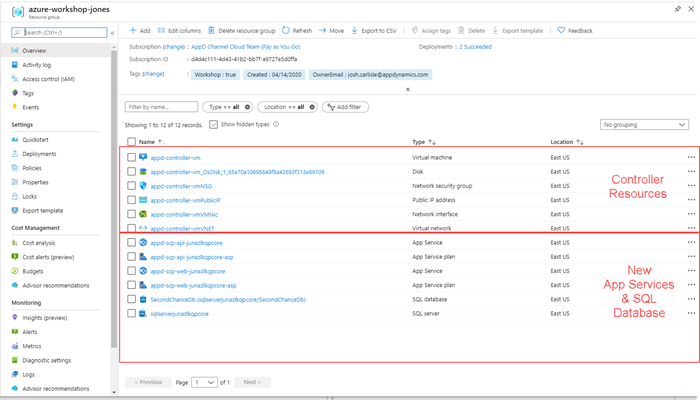The height and width of the screenshot is (400, 700).
Task: Click change link next to Tags
Action: tap(153, 74)
